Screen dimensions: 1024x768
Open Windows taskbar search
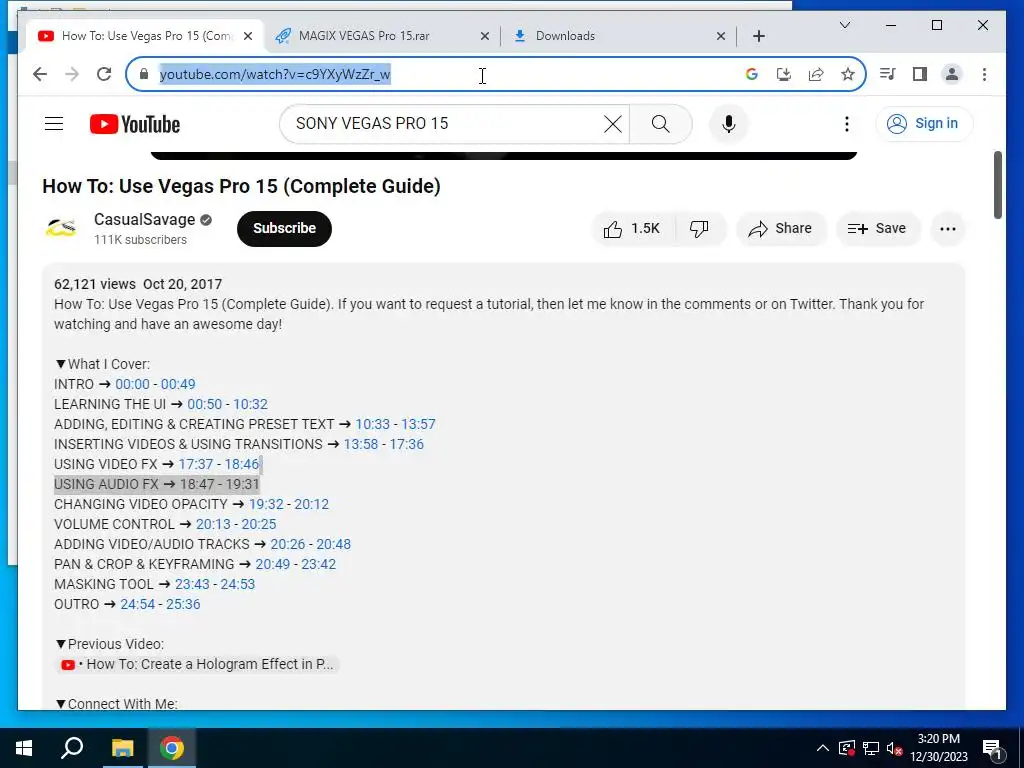[x=72, y=748]
